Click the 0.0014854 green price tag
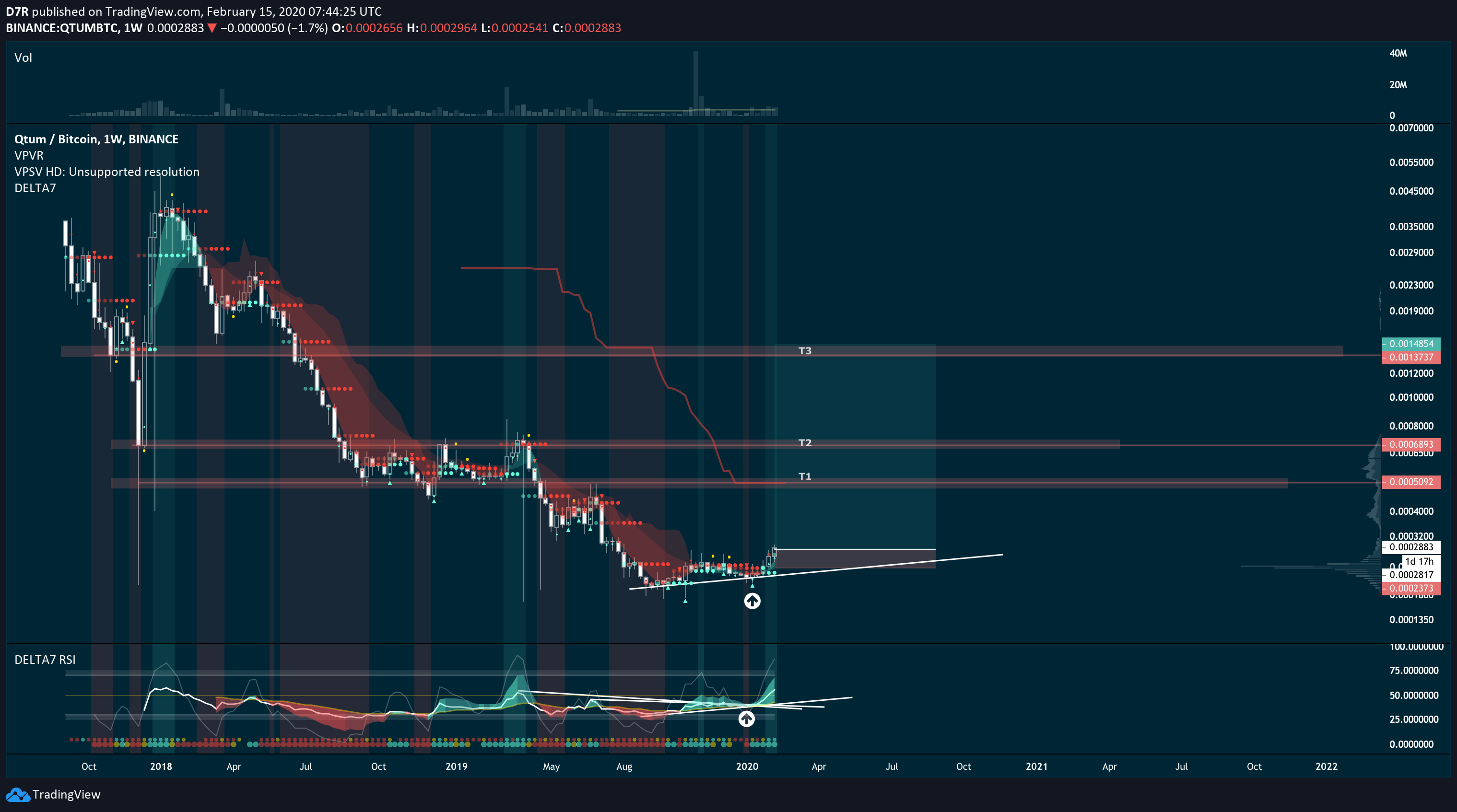 1410,344
